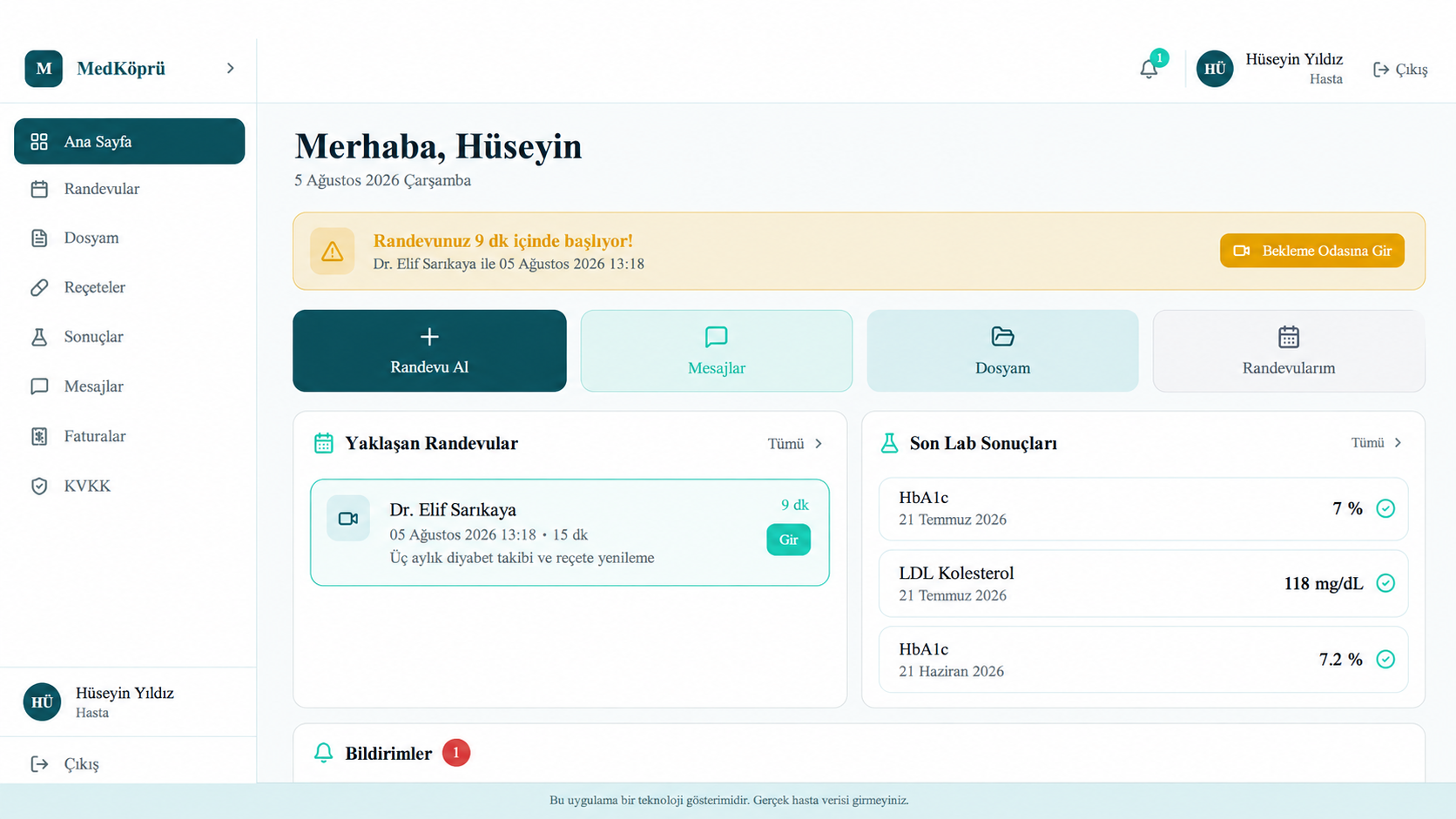Click Randevu Al quick action card

[x=429, y=351]
